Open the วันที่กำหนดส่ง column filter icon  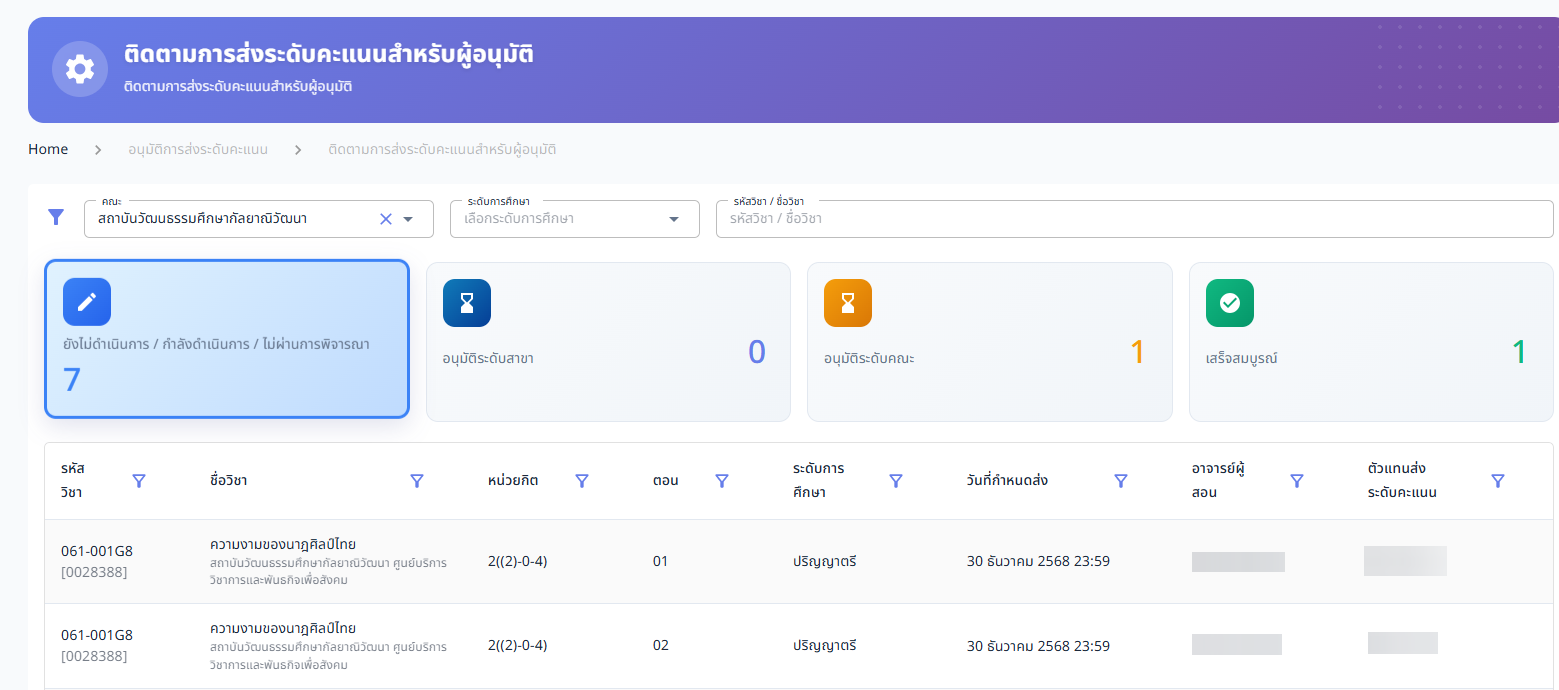click(x=1121, y=481)
